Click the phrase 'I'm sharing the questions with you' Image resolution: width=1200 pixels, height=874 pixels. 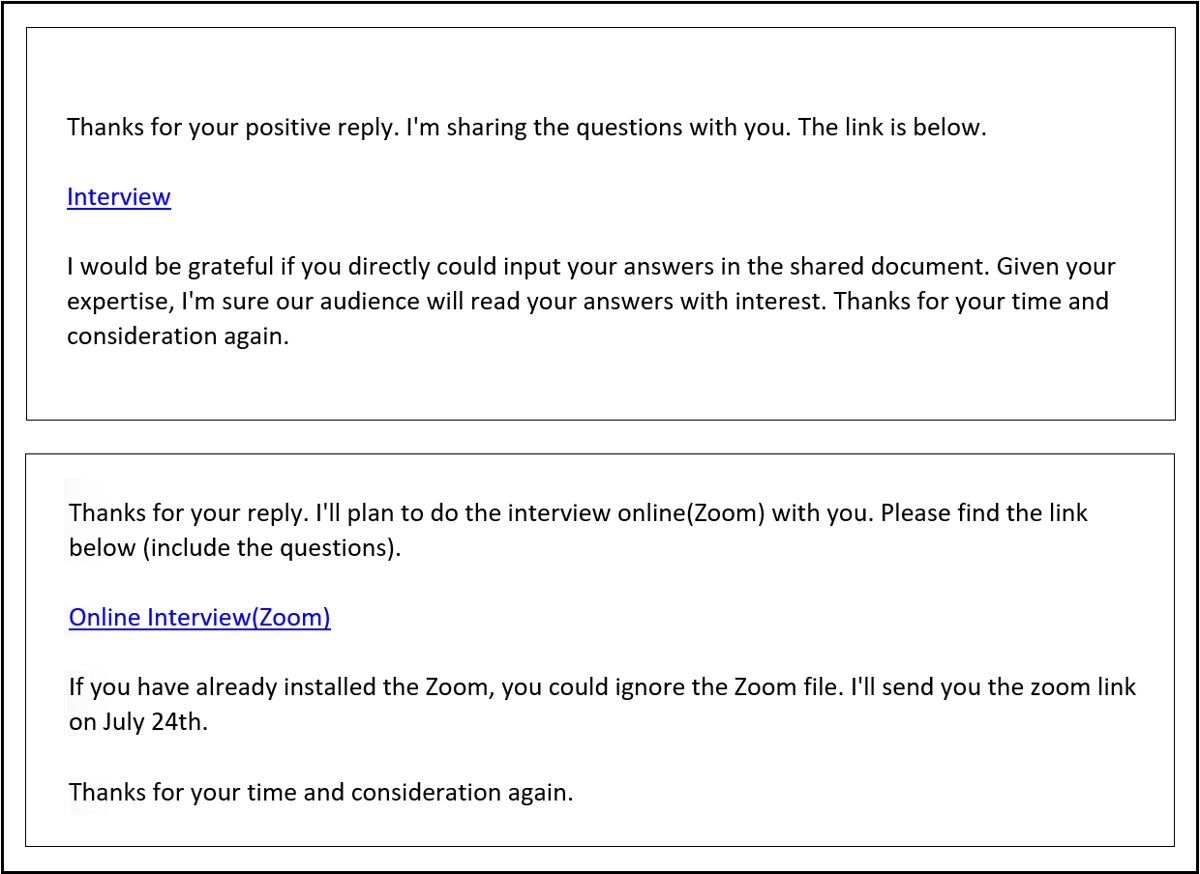(x=598, y=128)
